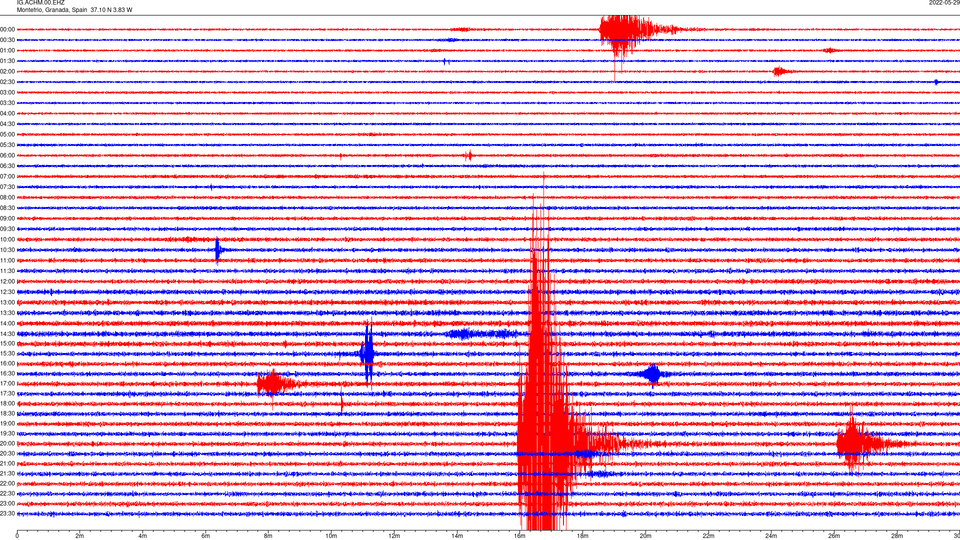960x540 pixels.
Task: Select the 12:00 row label
Action: pos(7,282)
